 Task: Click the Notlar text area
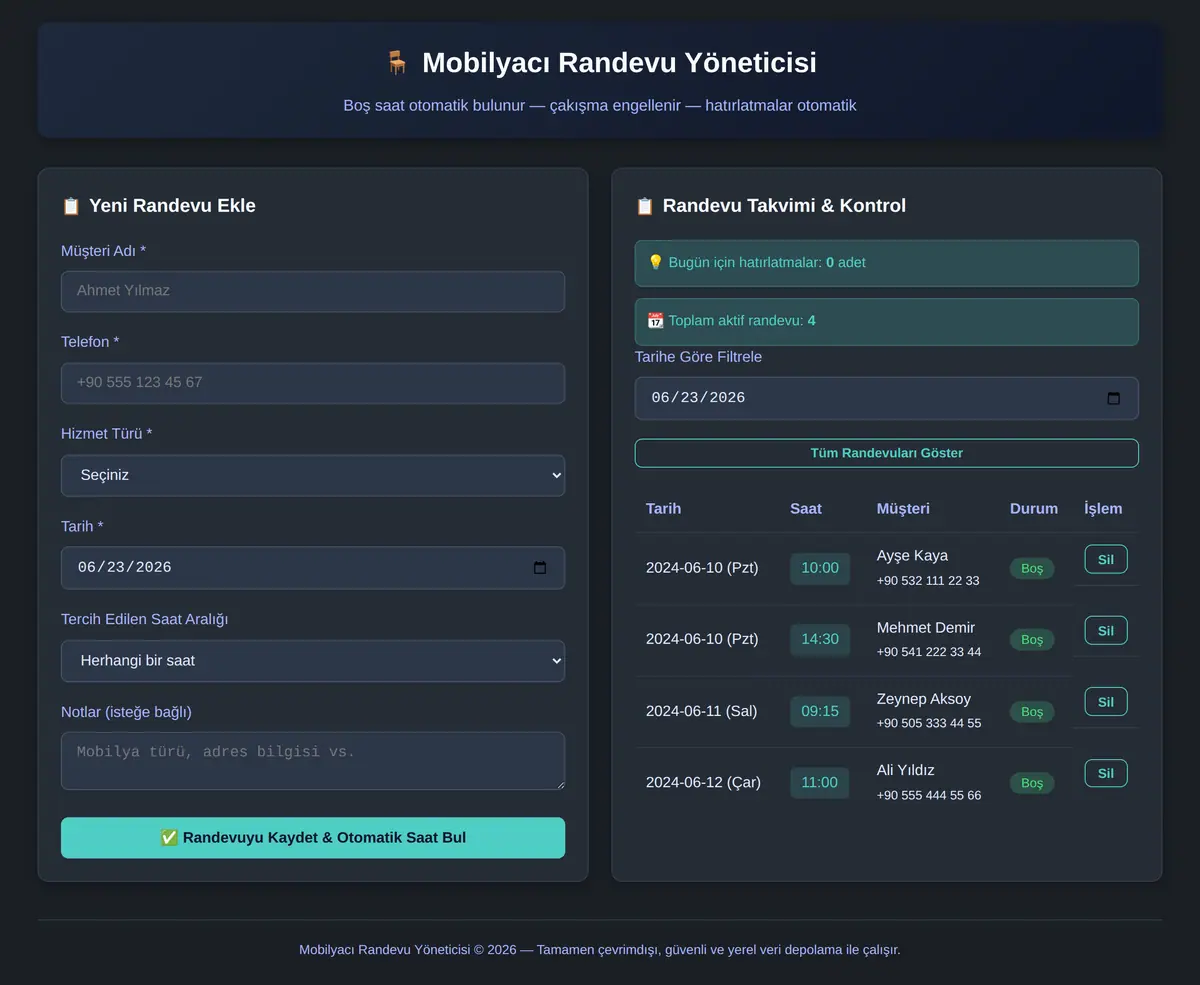point(313,761)
